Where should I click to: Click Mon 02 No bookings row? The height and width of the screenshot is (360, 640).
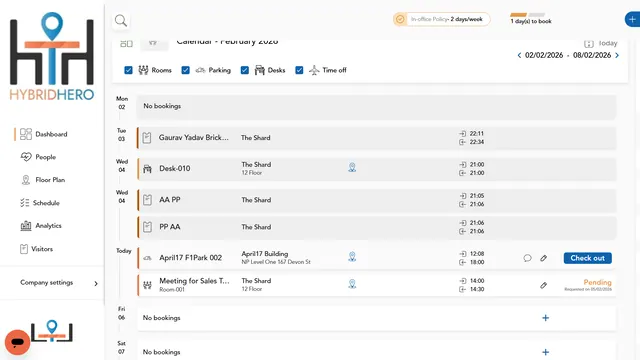click(x=376, y=107)
